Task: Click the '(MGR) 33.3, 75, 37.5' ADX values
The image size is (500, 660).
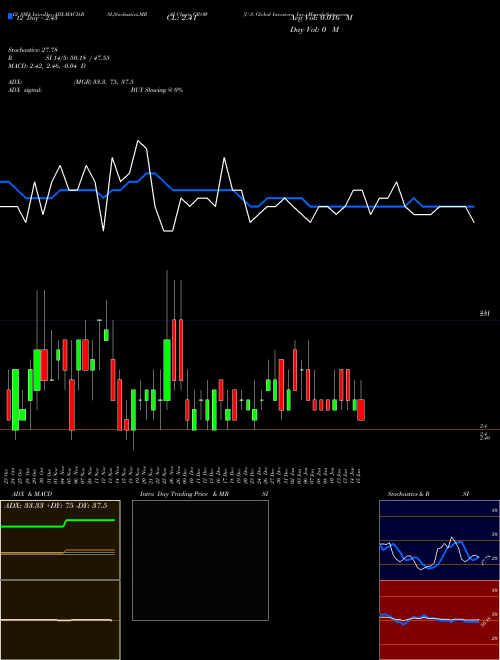Action: click(x=104, y=82)
